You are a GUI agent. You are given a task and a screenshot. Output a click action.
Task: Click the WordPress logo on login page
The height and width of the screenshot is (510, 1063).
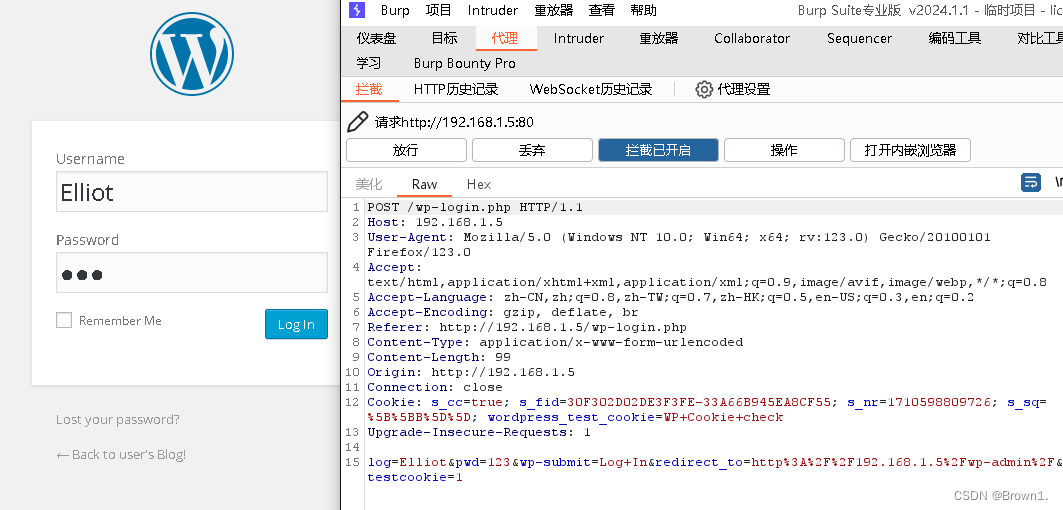point(192,54)
